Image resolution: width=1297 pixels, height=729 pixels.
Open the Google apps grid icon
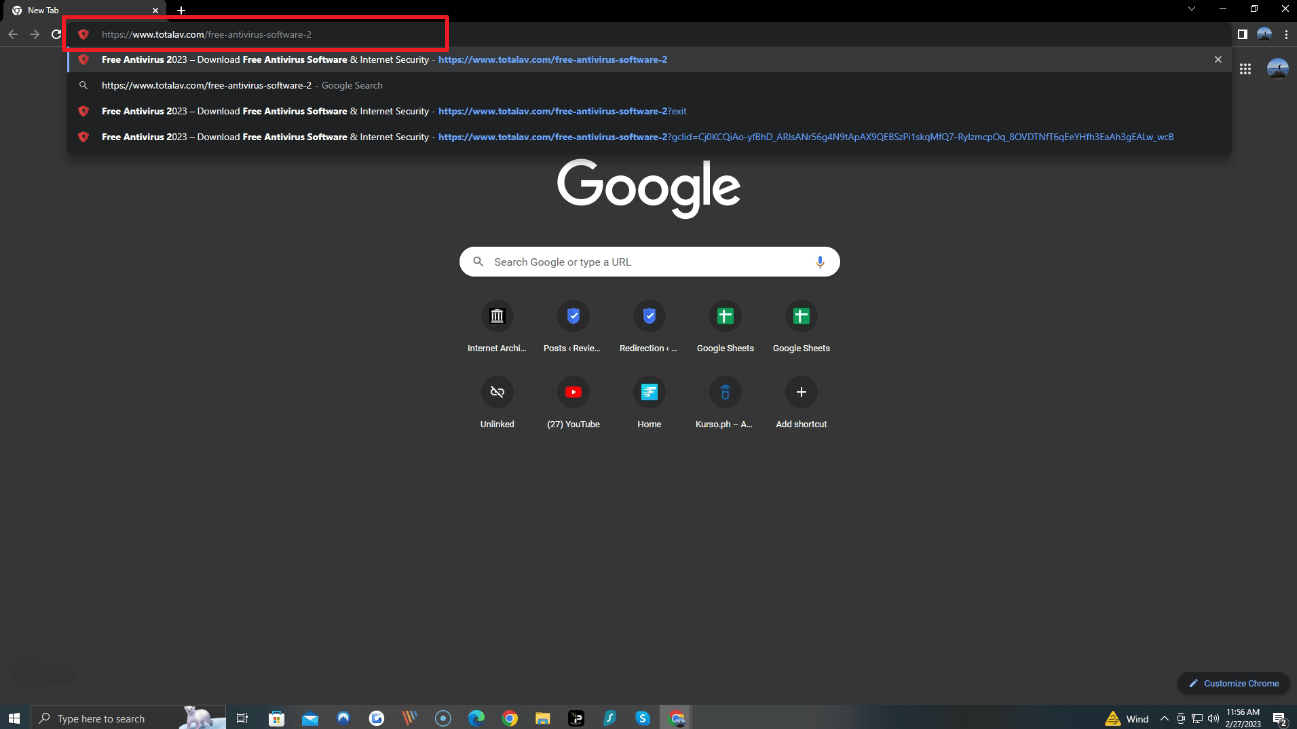(x=1245, y=69)
